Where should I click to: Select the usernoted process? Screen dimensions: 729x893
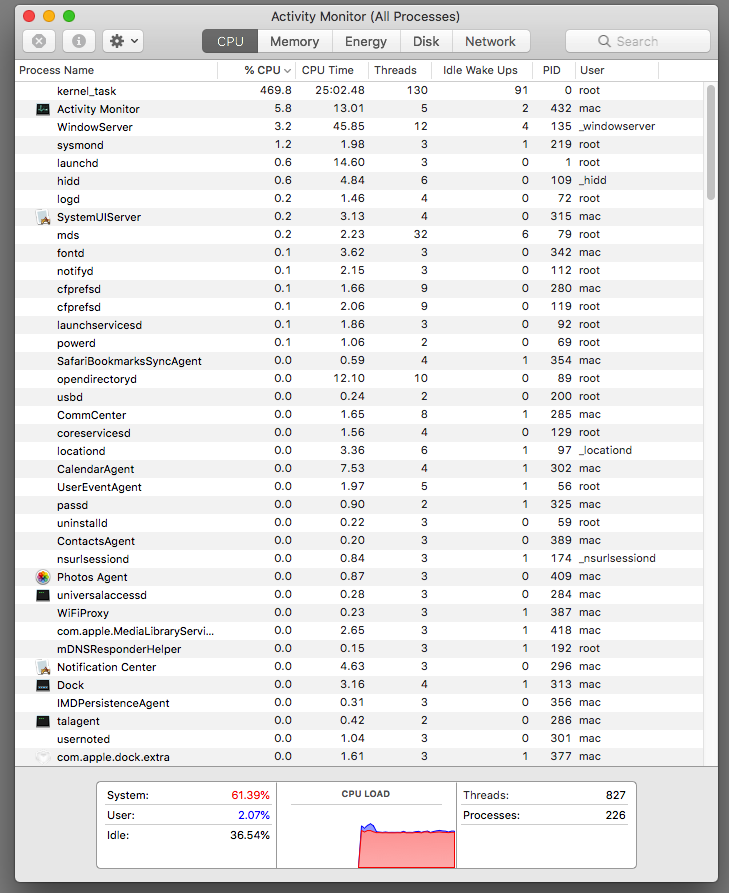359,739
